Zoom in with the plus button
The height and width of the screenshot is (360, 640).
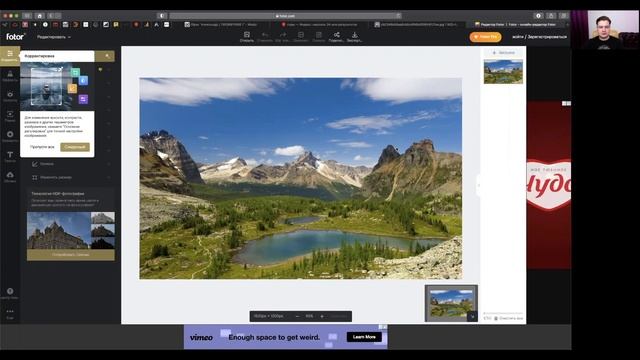[x=322, y=316]
